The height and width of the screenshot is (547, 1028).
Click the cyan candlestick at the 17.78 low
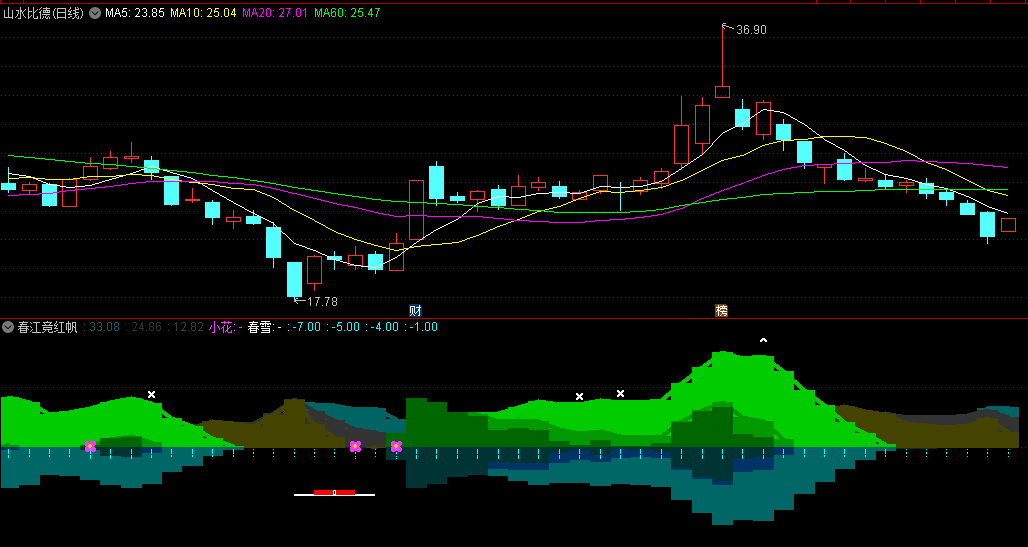pyautogui.click(x=294, y=279)
